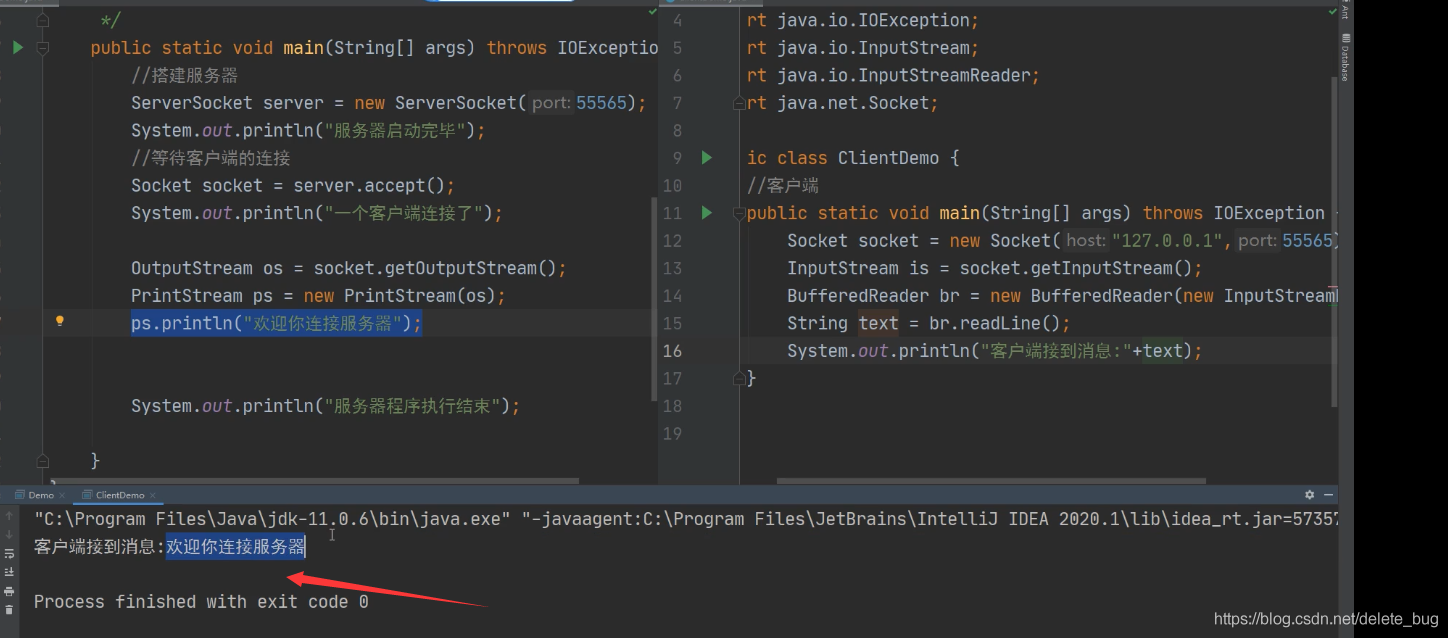
Task: Click line number 16 in gutter
Action: pyautogui.click(x=672, y=350)
